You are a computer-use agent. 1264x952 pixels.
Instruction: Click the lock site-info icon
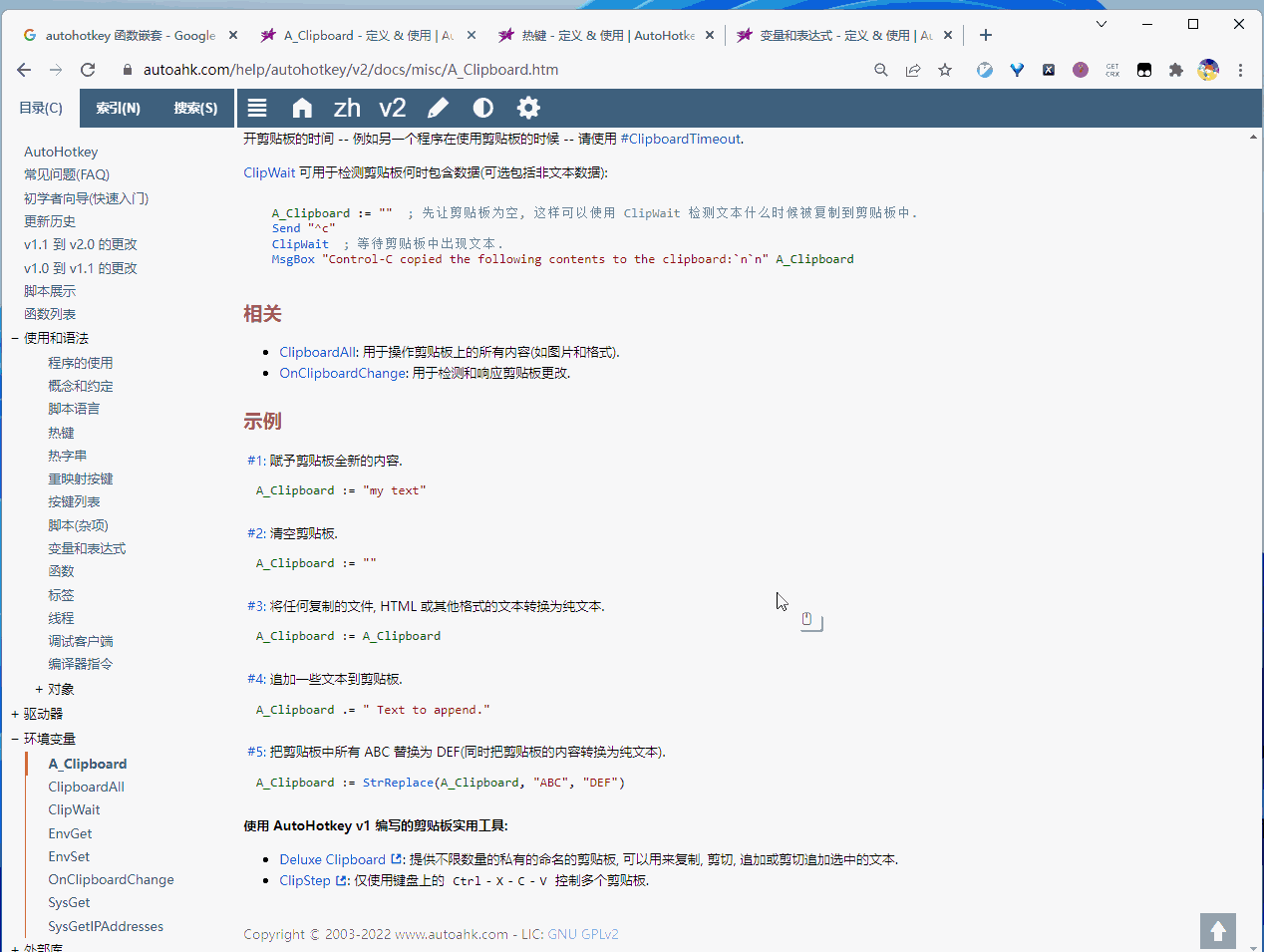click(x=127, y=70)
